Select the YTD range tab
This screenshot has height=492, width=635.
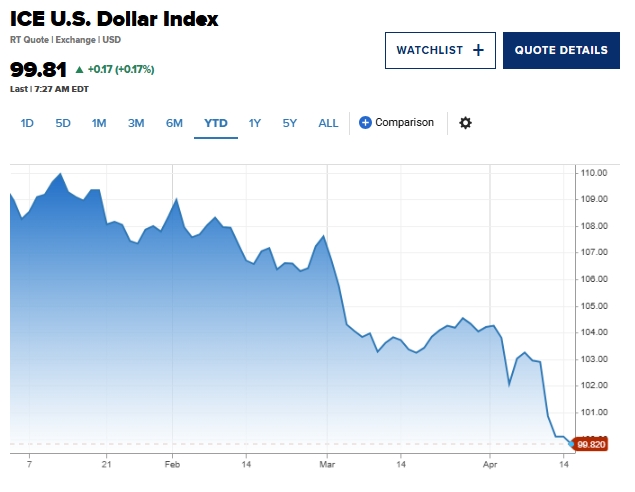[216, 123]
